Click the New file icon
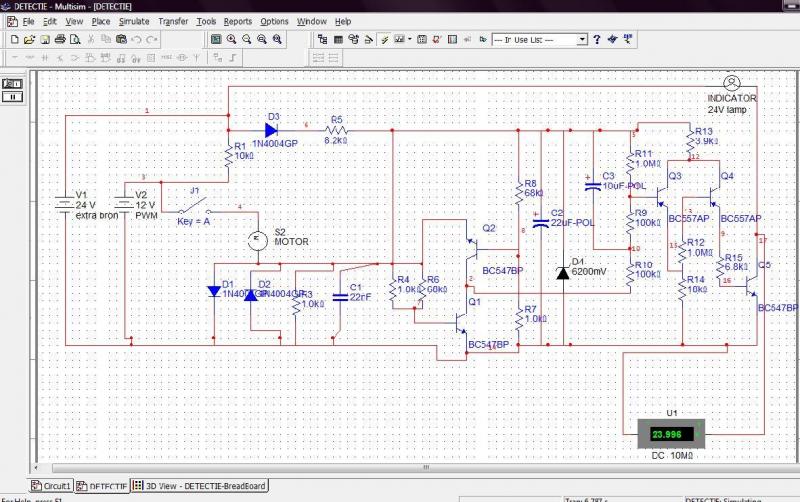The image size is (800, 502). pos(15,39)
